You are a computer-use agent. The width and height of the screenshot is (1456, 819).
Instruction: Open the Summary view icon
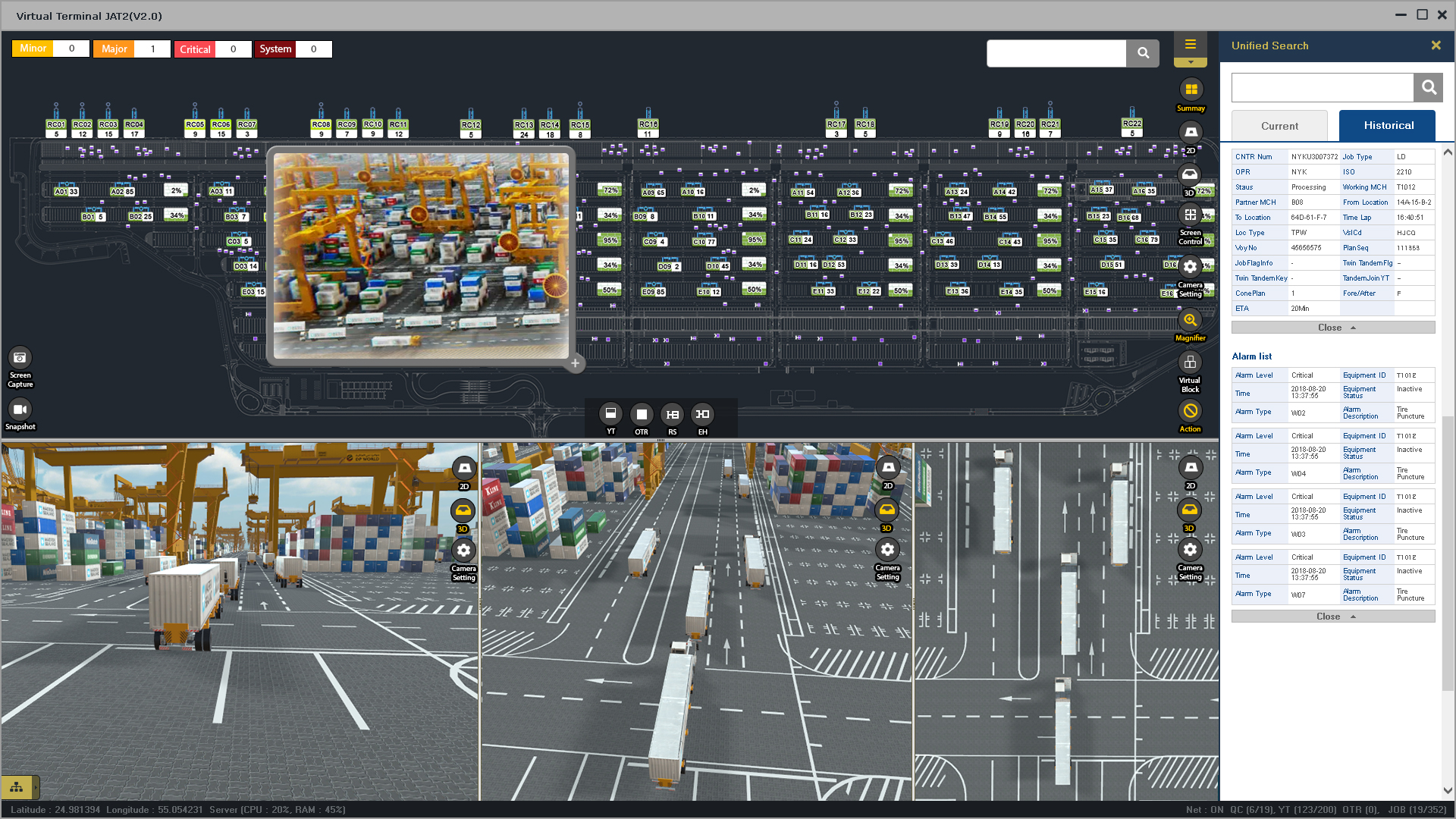1191,89
